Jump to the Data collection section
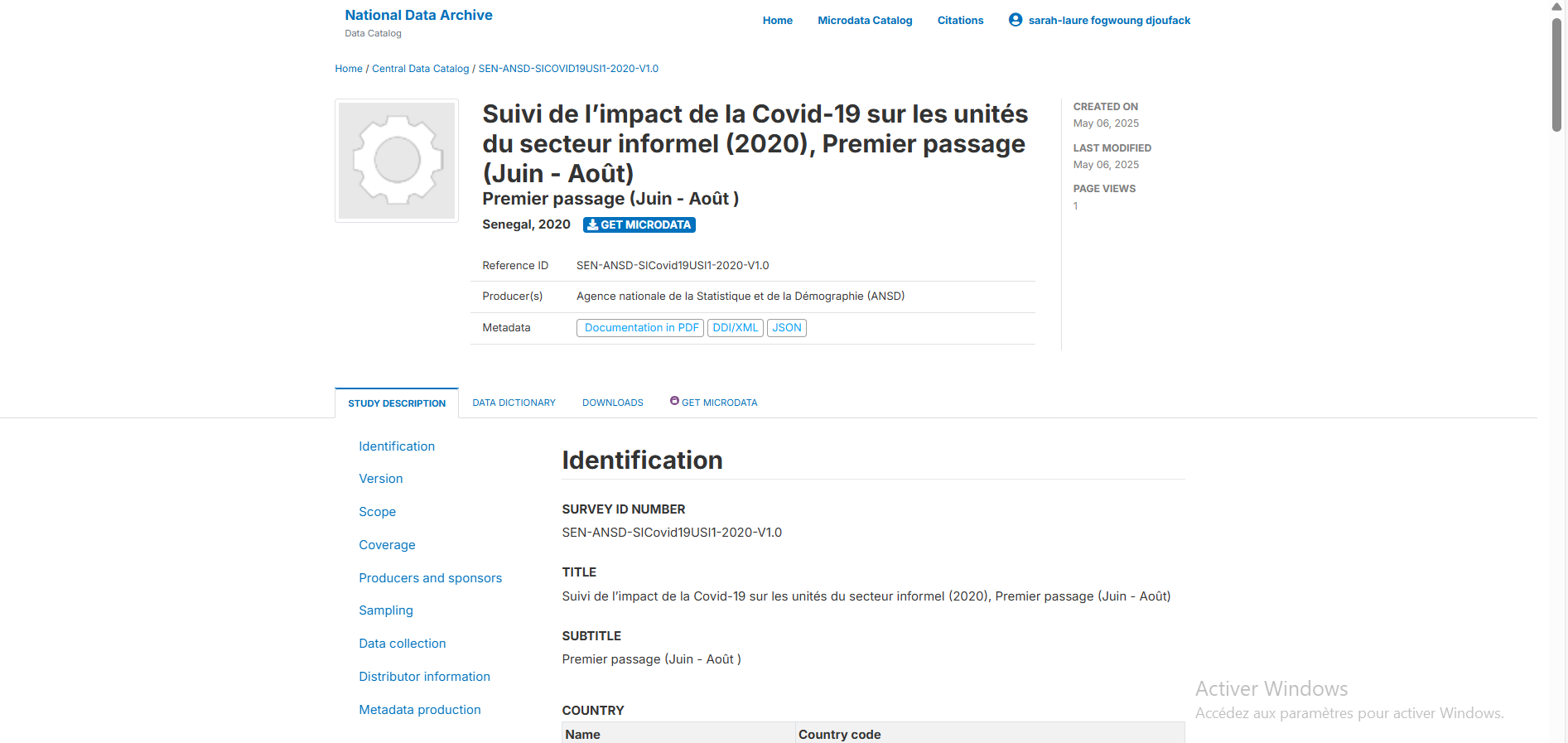1568x743 pixels. (x=402, y=644)
